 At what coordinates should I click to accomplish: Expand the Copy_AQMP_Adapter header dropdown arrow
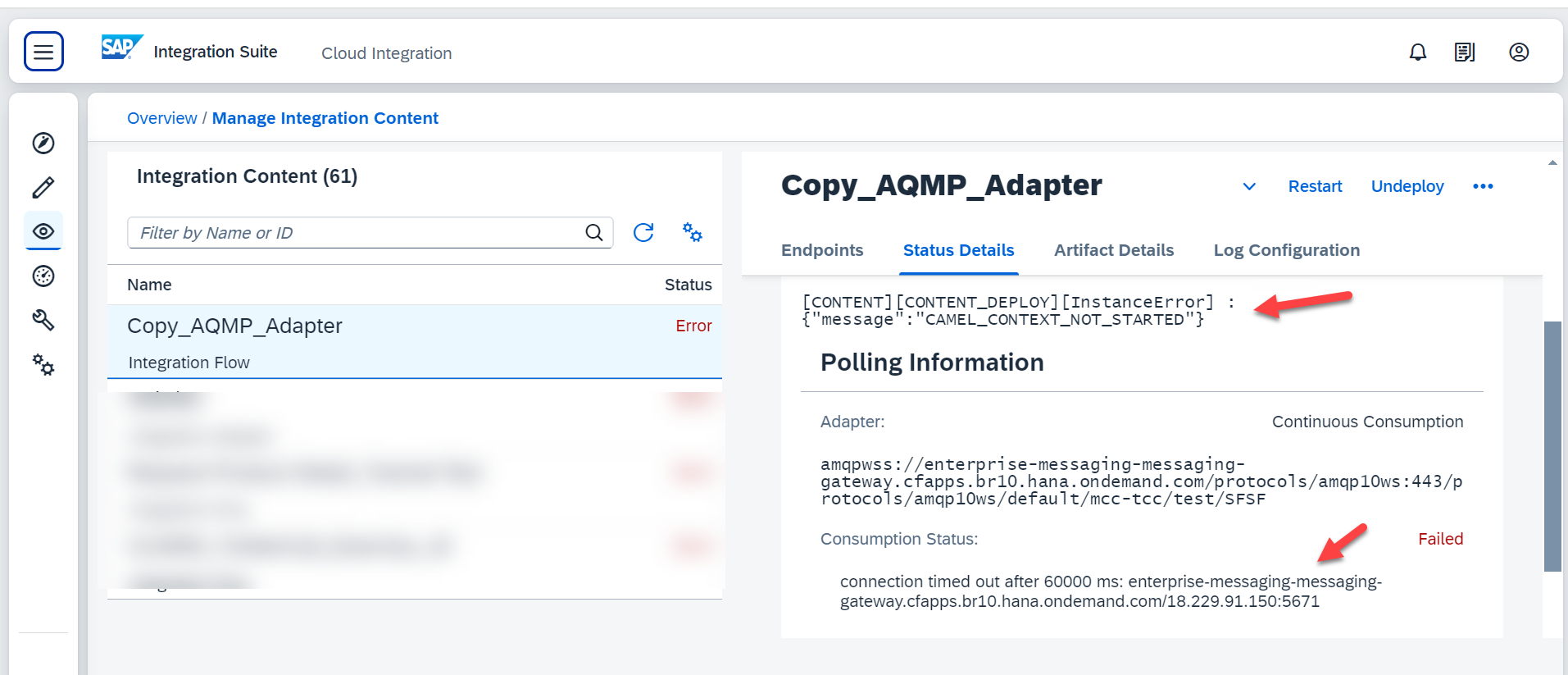click(1249, 186)
